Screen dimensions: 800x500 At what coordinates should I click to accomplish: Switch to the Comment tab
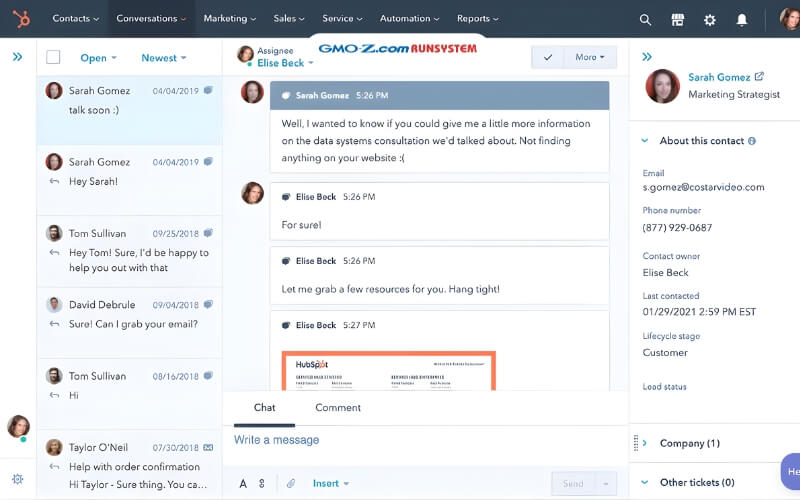[338, 408]
